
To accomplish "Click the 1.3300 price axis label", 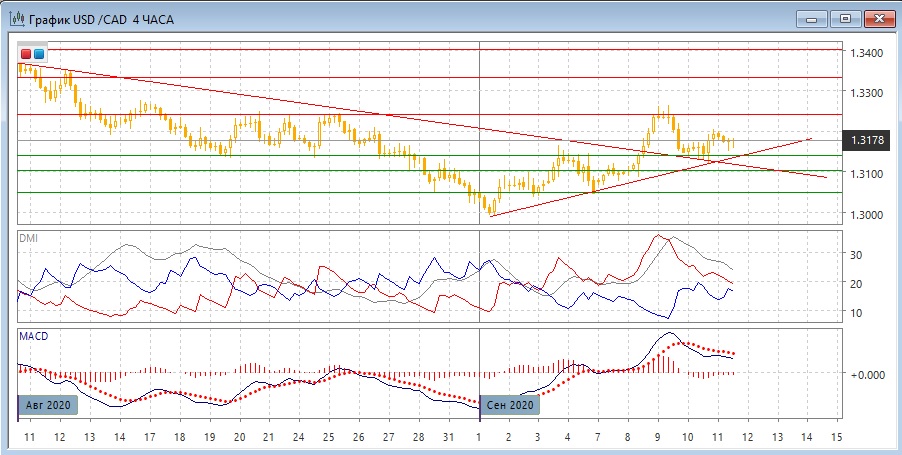I will click(864, 93).
